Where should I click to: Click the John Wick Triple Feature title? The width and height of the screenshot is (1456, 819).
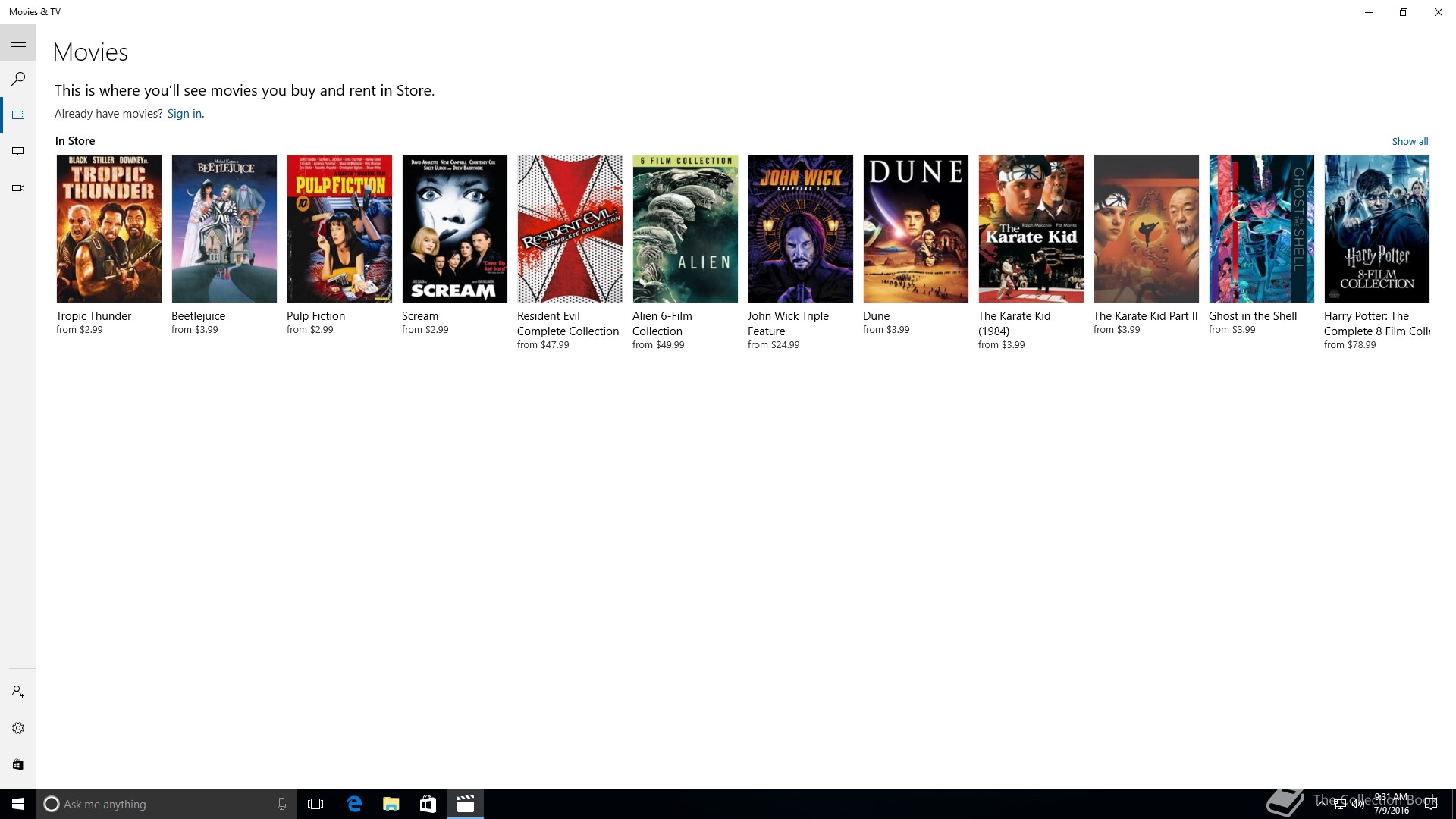788,324
